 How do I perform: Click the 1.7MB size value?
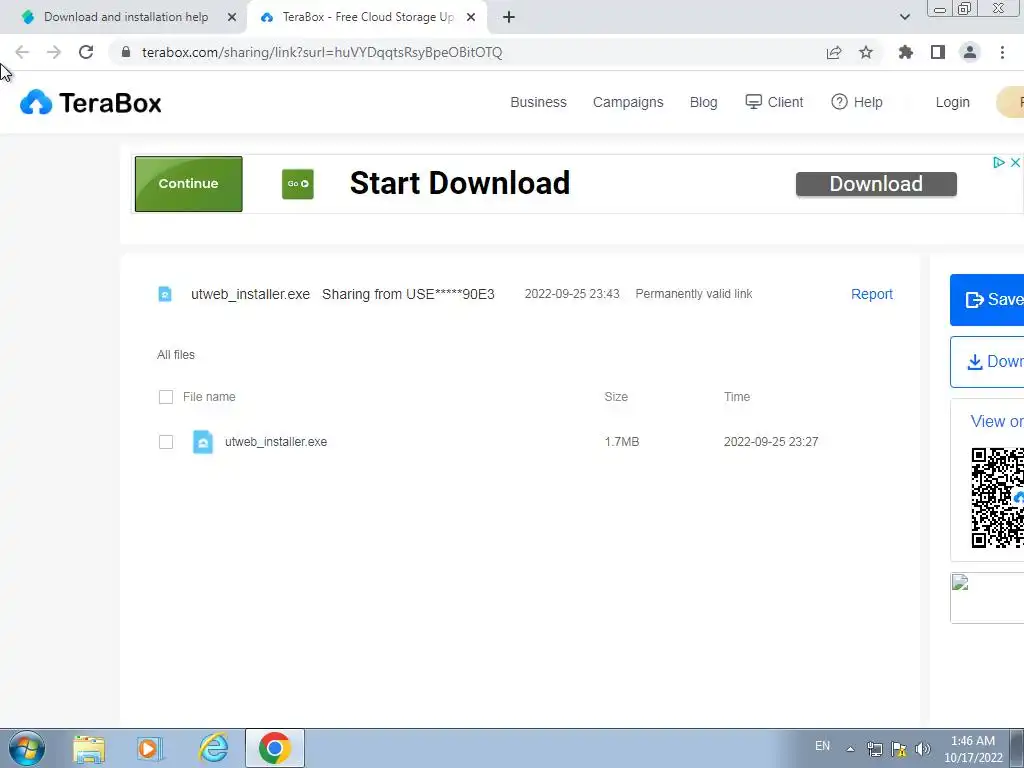pyautogui.click(x=622, y=442)
